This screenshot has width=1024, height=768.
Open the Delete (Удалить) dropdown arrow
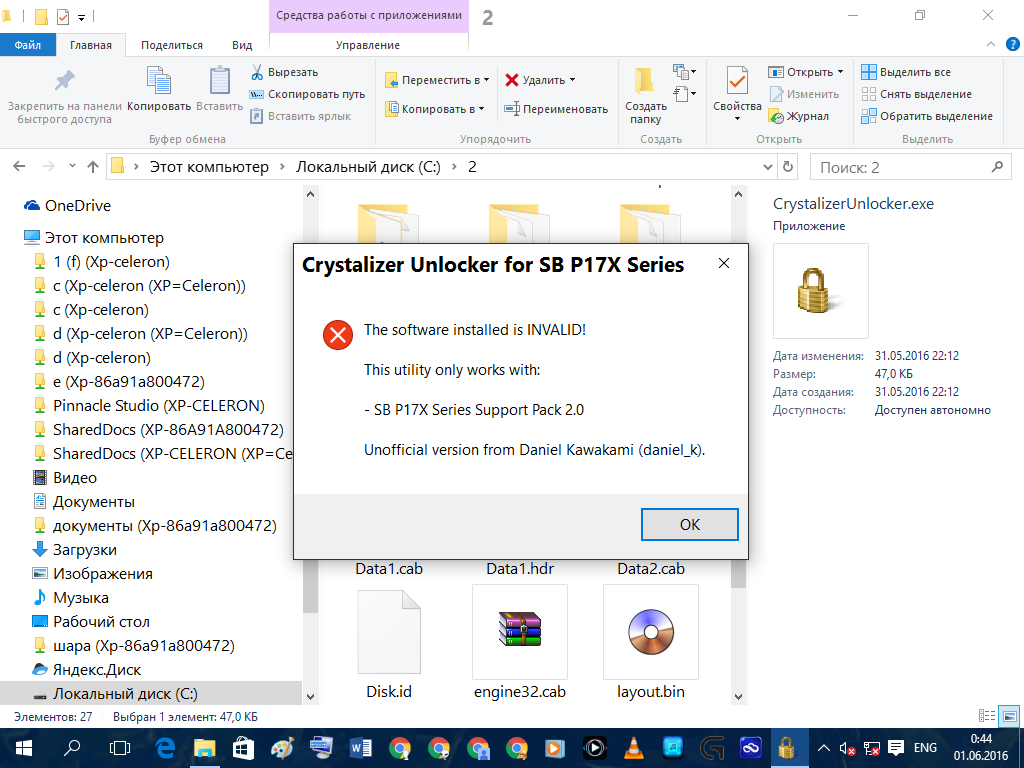(573, 80)
